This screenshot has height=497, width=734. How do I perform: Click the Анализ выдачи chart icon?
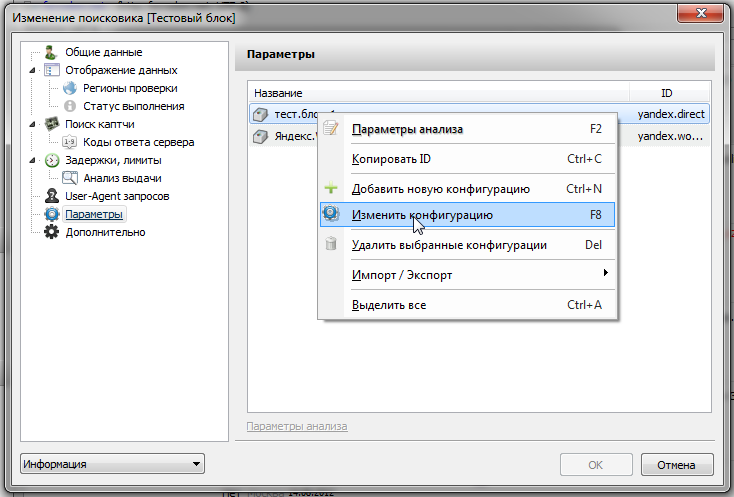70,178
